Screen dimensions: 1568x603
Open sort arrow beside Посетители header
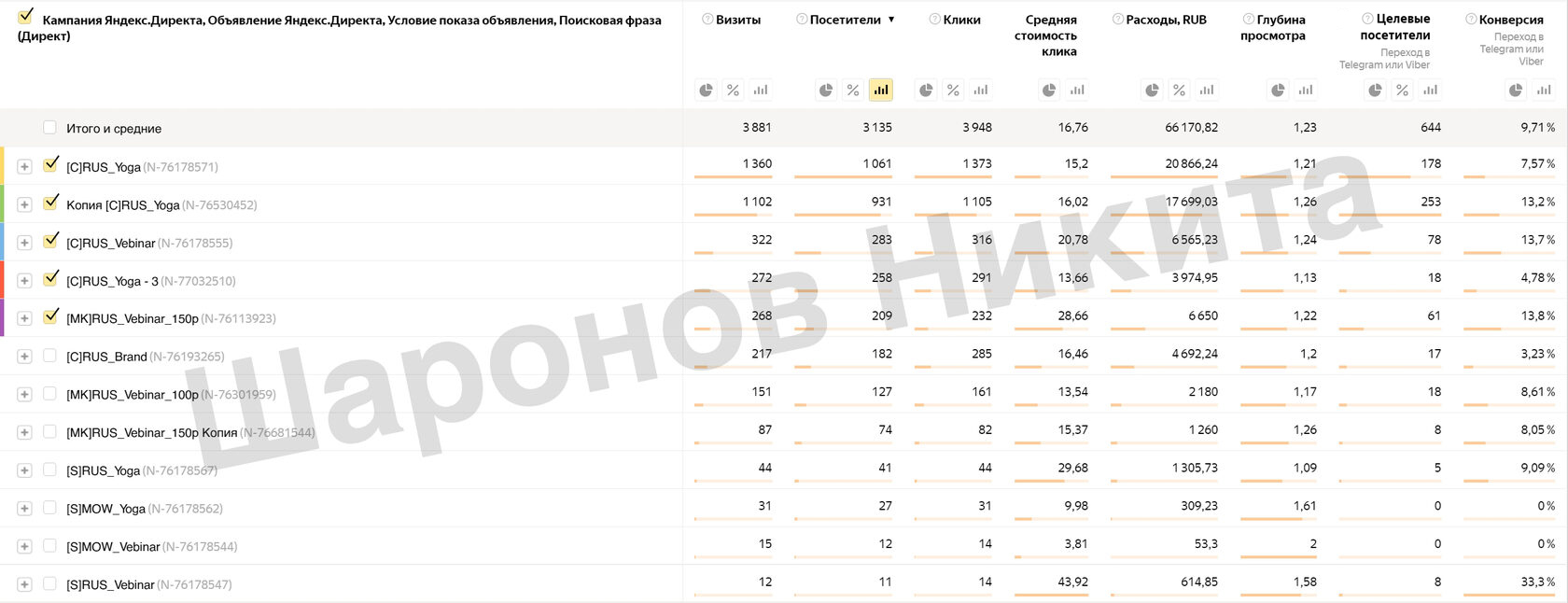pyautogui.click(x=891, y=20)
